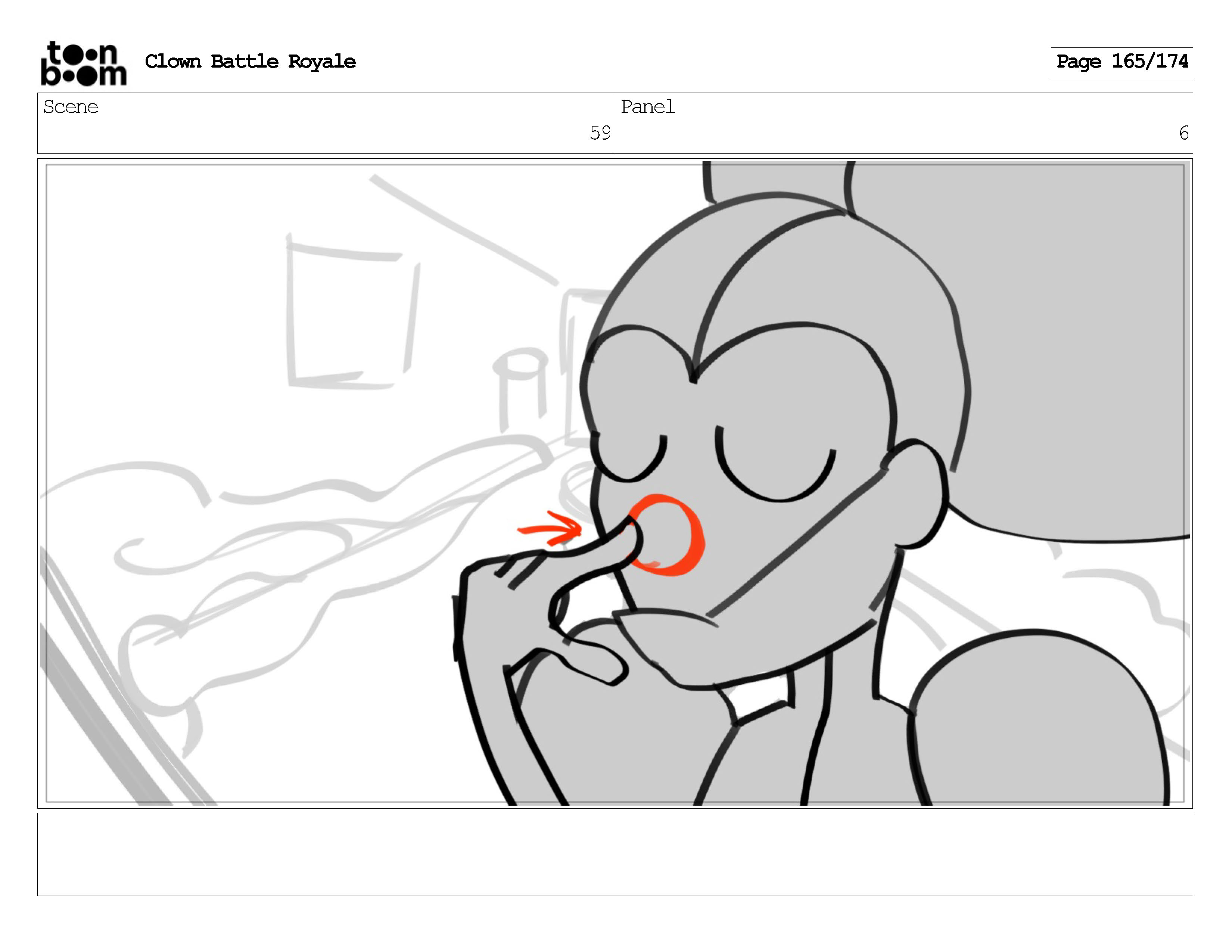
Task: Click the Scene label
Action: 71,107
